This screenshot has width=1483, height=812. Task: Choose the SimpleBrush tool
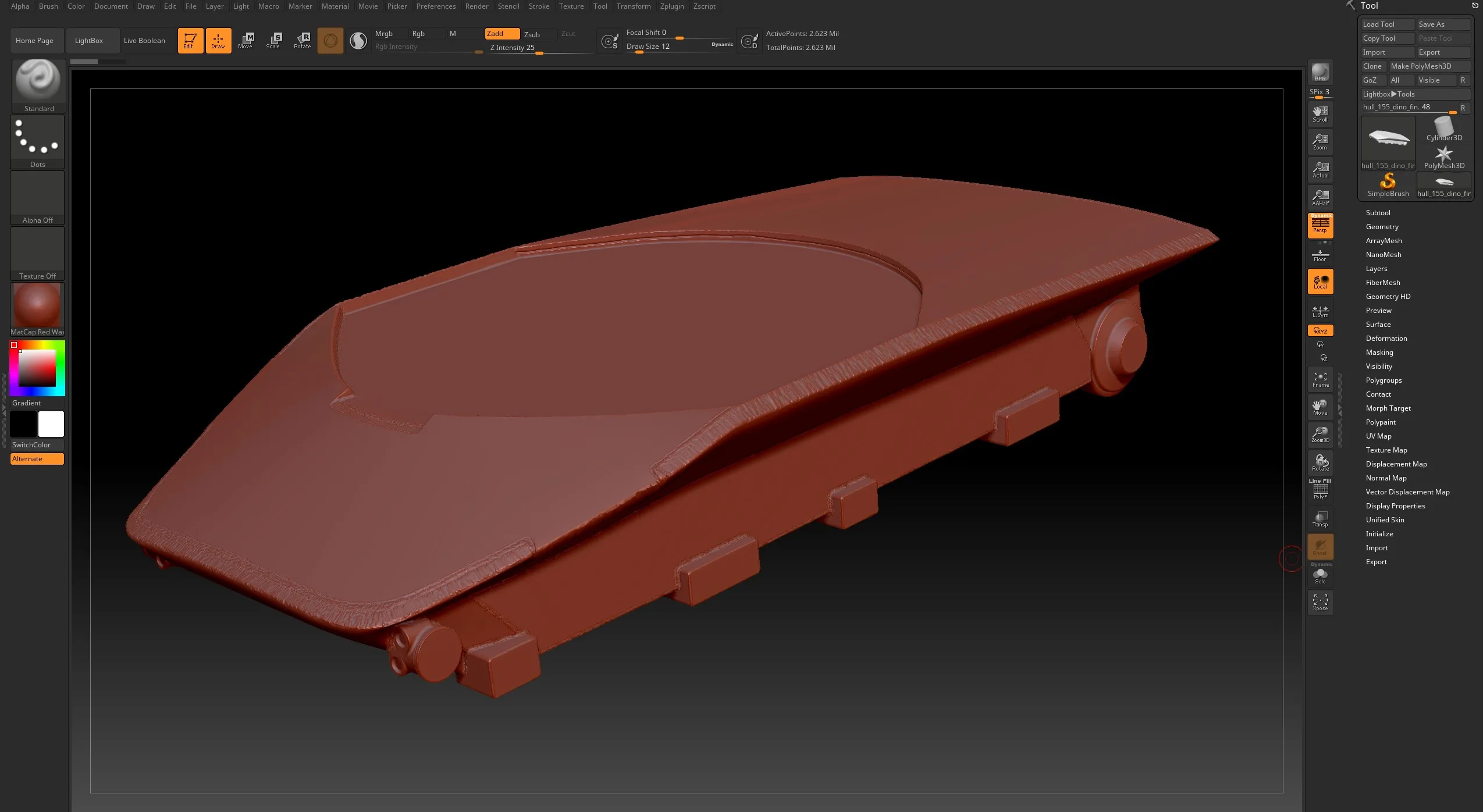1388,185
